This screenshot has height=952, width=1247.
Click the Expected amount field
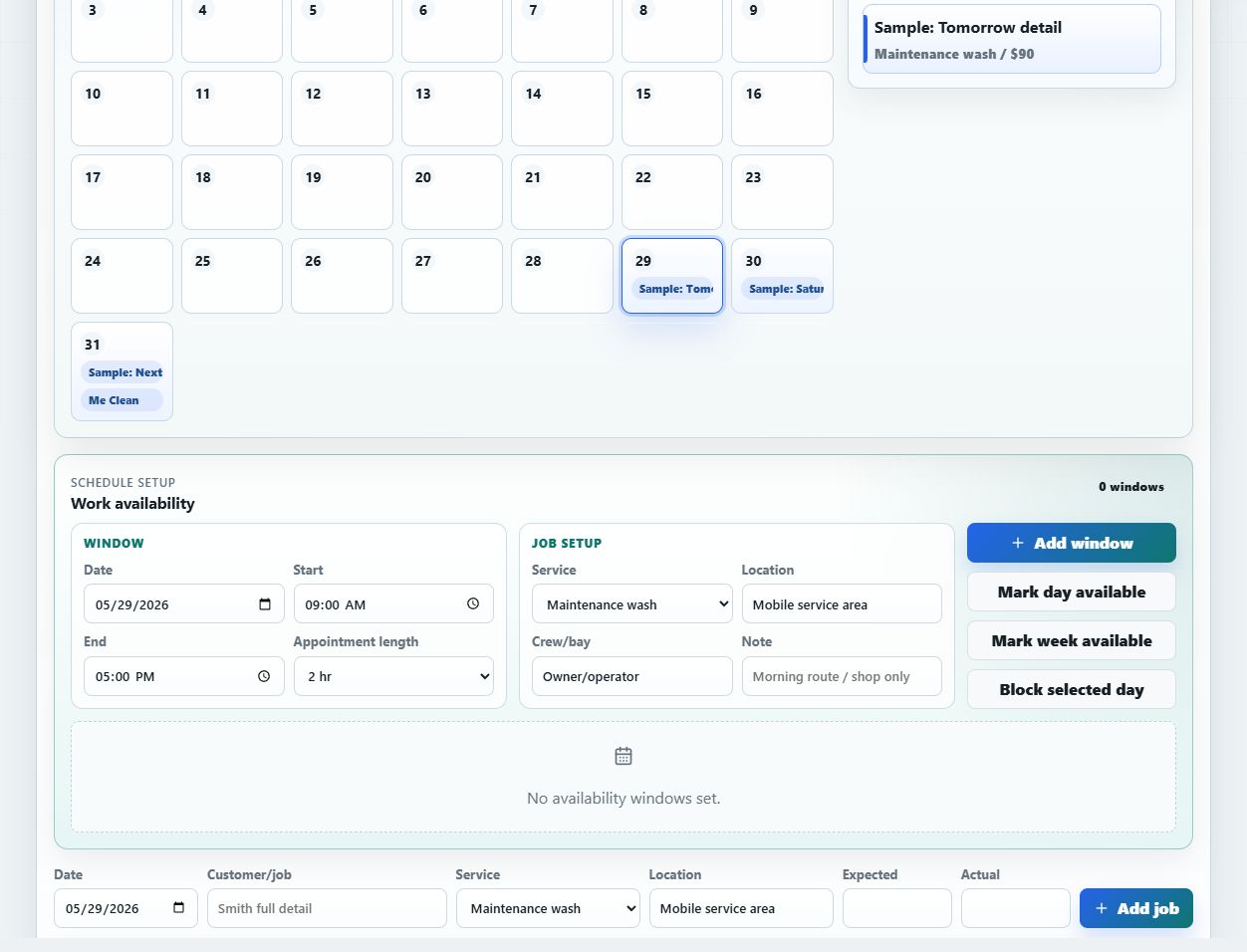(897, 908)
